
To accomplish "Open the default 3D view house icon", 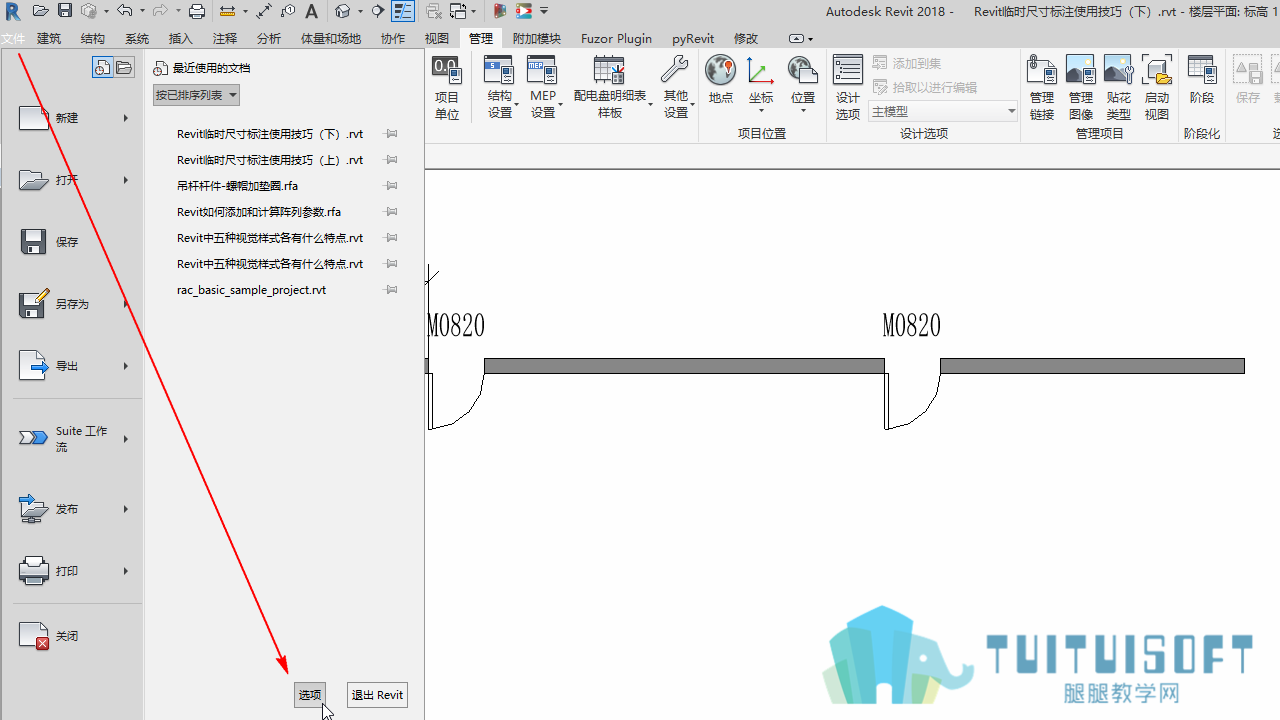I will pos(343,11).
